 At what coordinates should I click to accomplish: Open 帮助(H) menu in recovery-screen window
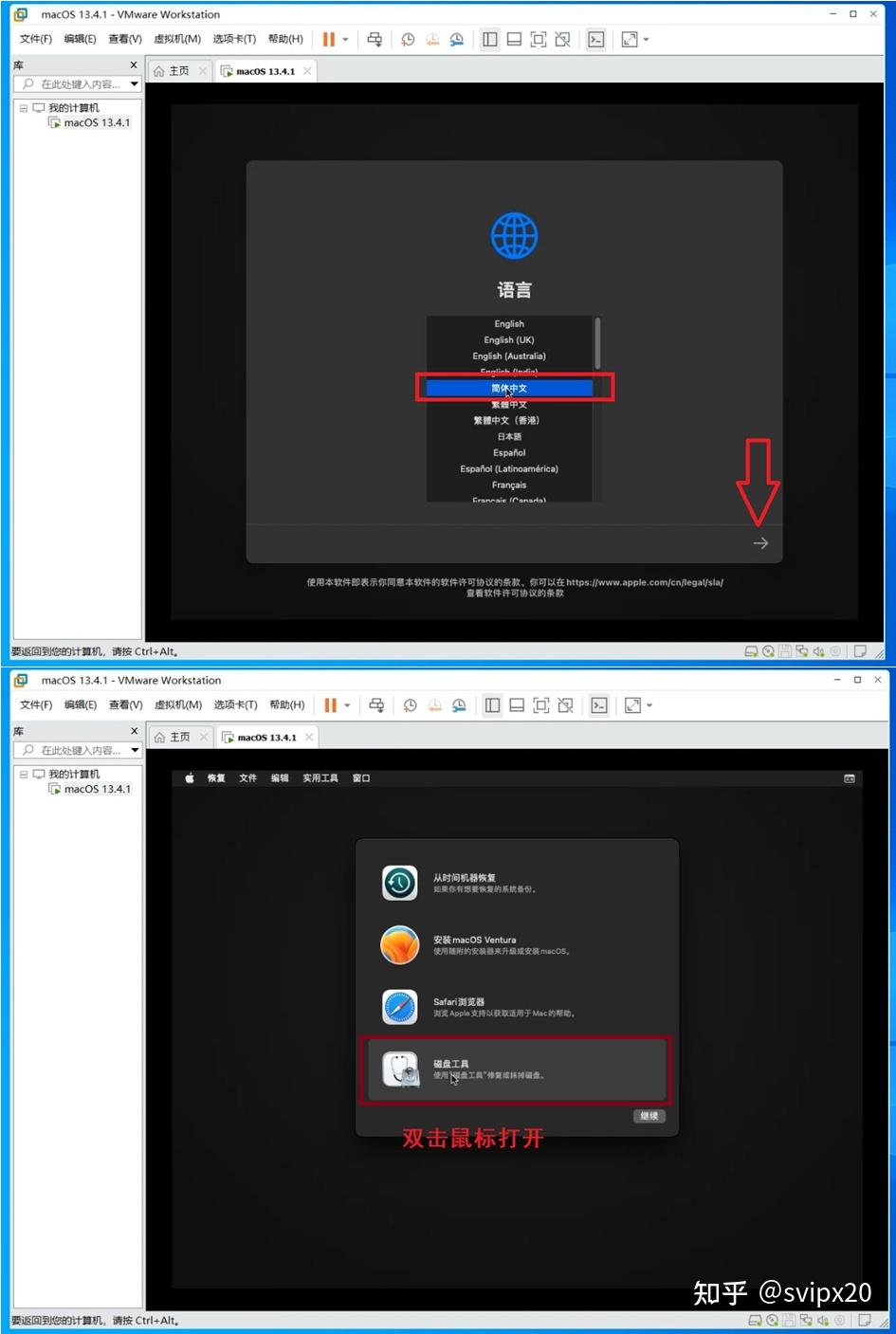[x=286, y=704]
